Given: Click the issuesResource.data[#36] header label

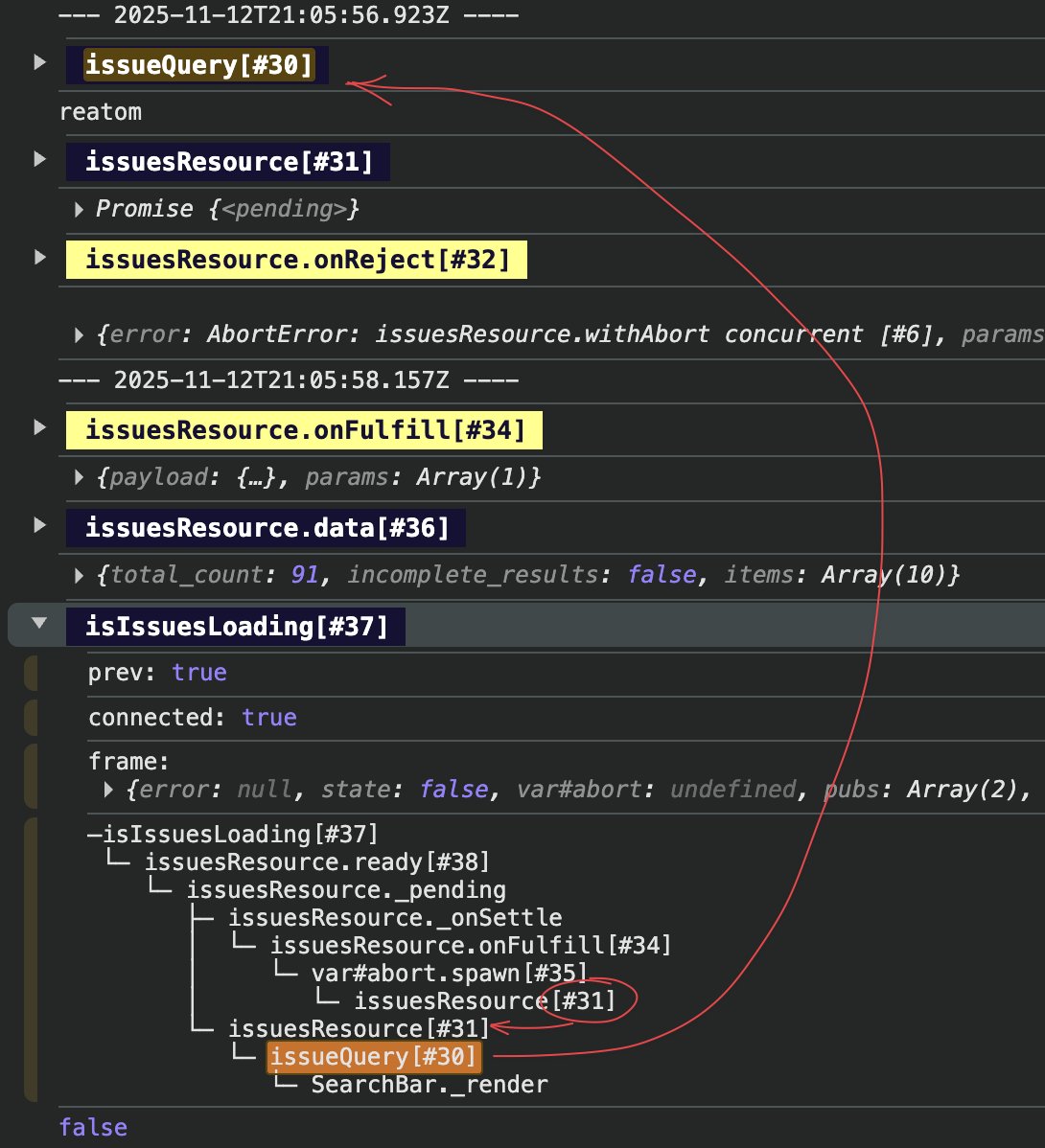Looking at the screenshot, I should tap(266, 528).
